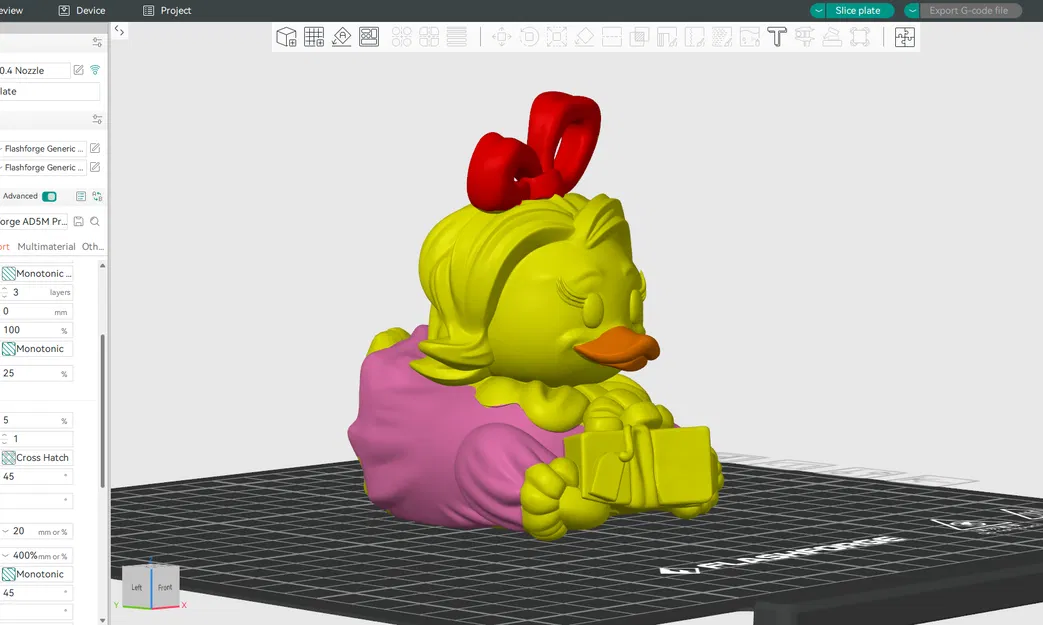This screenshot has width=1043, height=625.
Task: Open the Text embossing tool
Action: [777, 37]
